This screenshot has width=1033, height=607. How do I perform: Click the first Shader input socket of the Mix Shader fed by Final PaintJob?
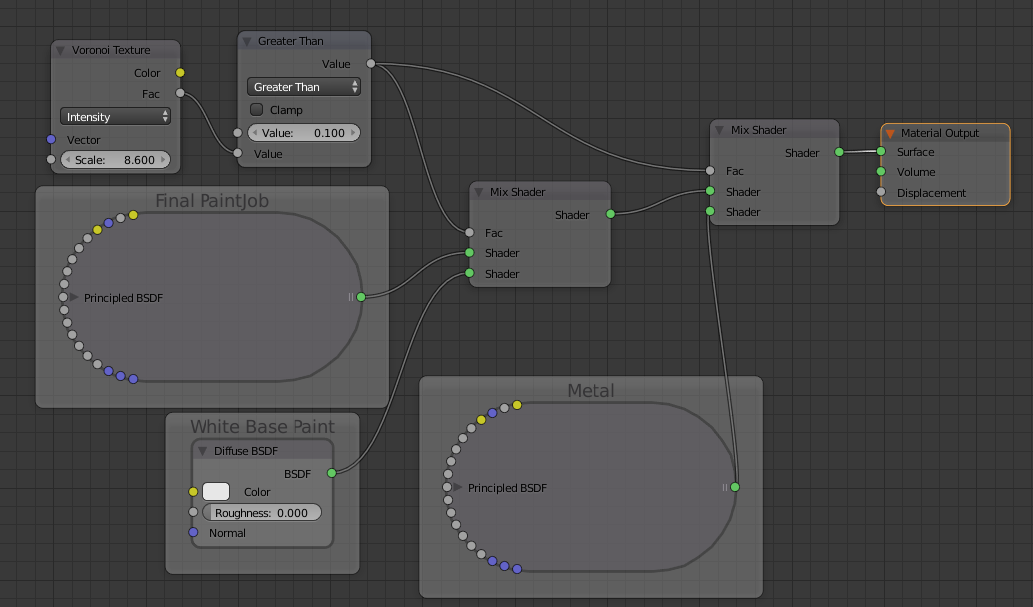point(469,252)
